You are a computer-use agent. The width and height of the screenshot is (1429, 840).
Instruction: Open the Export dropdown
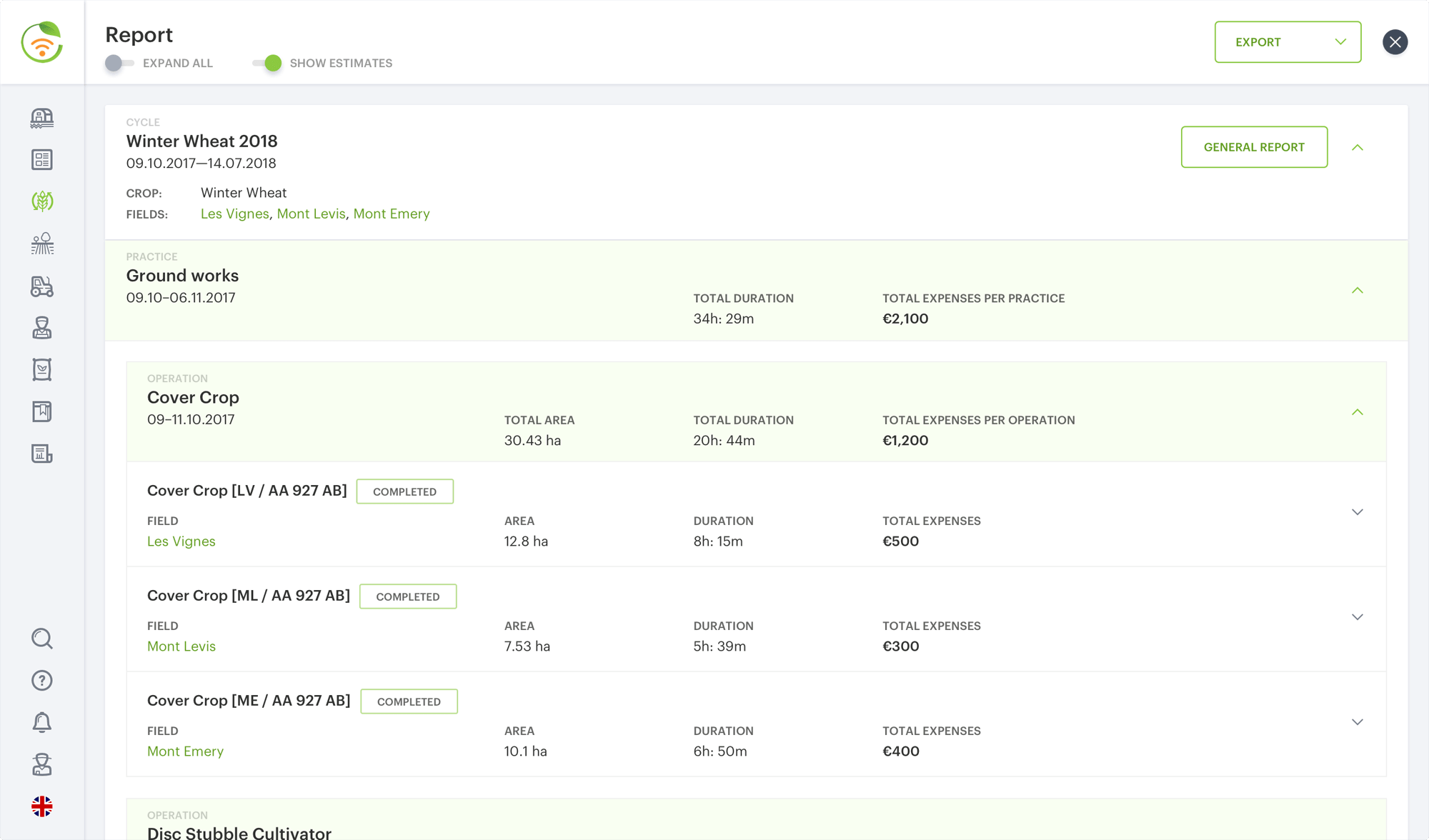1288,42
